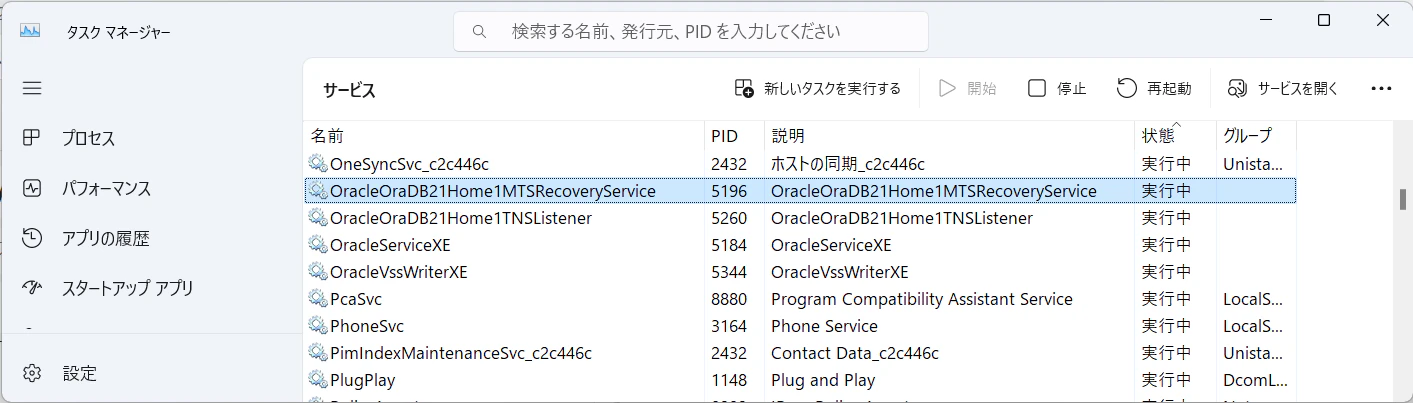Viewport: 1413px width, 403px height.
Task: Focus the search box for name, publisher, PID
Action: [691, 31]
